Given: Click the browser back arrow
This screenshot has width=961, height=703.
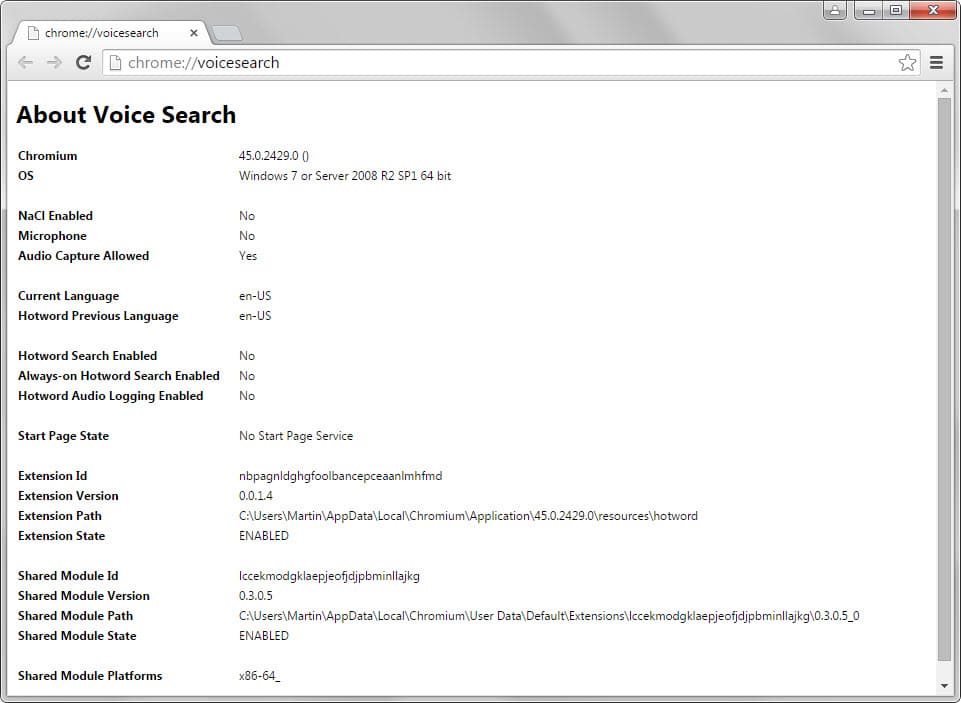Looking at the screenshot, I should [x=26, y=63].
